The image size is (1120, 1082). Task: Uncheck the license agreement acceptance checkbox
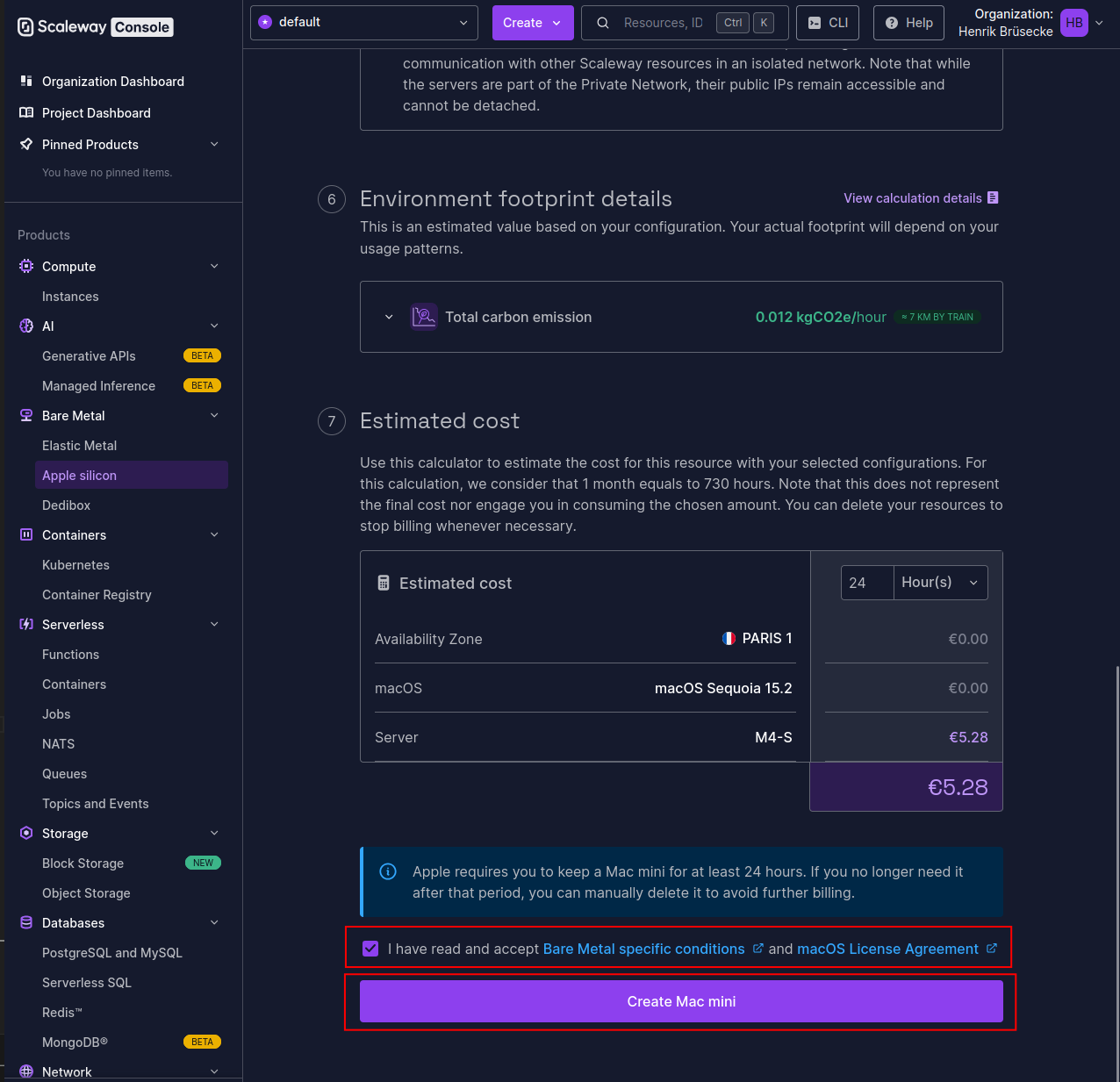tap(370, 949)
